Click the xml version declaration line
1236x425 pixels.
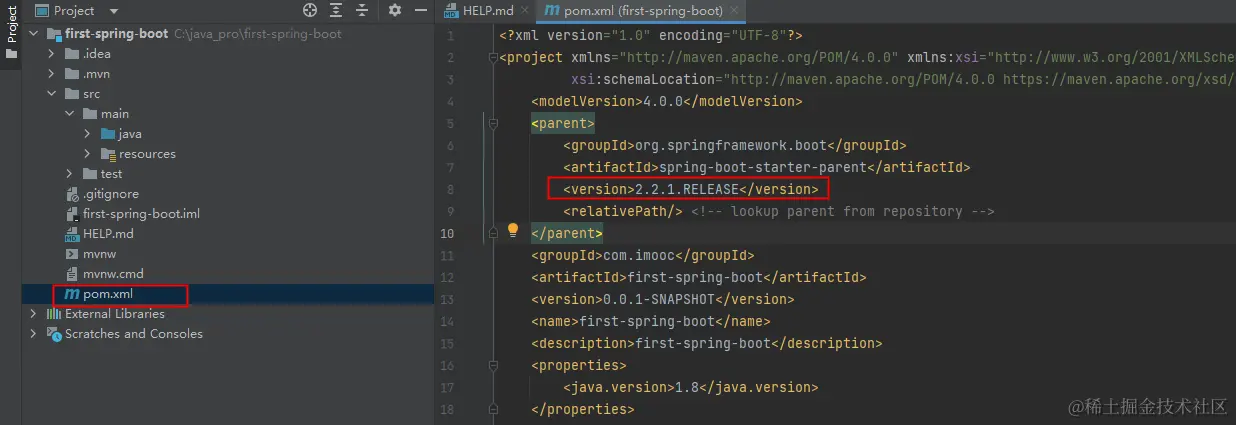(651, 36)
